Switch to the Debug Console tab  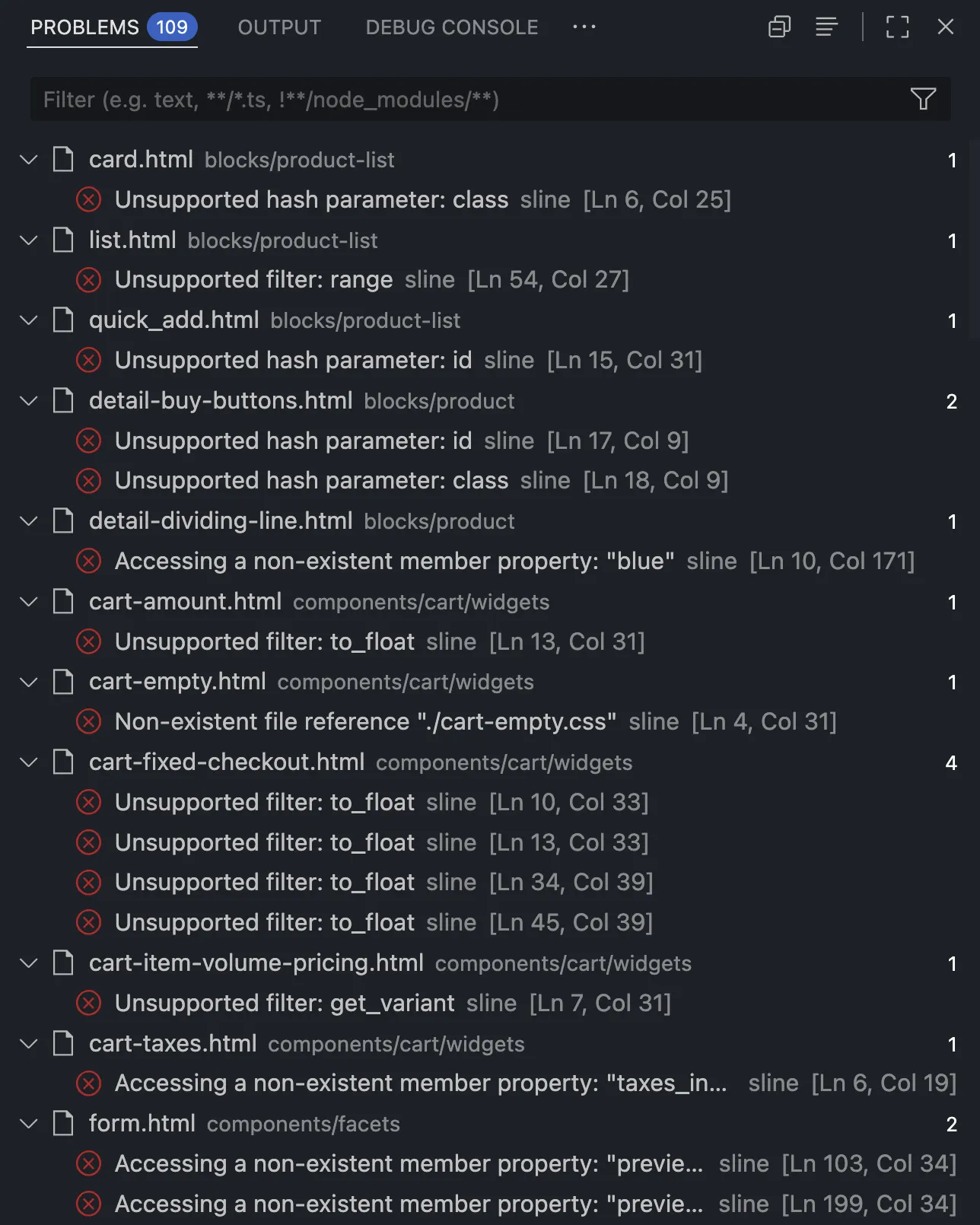pos(451,27)
